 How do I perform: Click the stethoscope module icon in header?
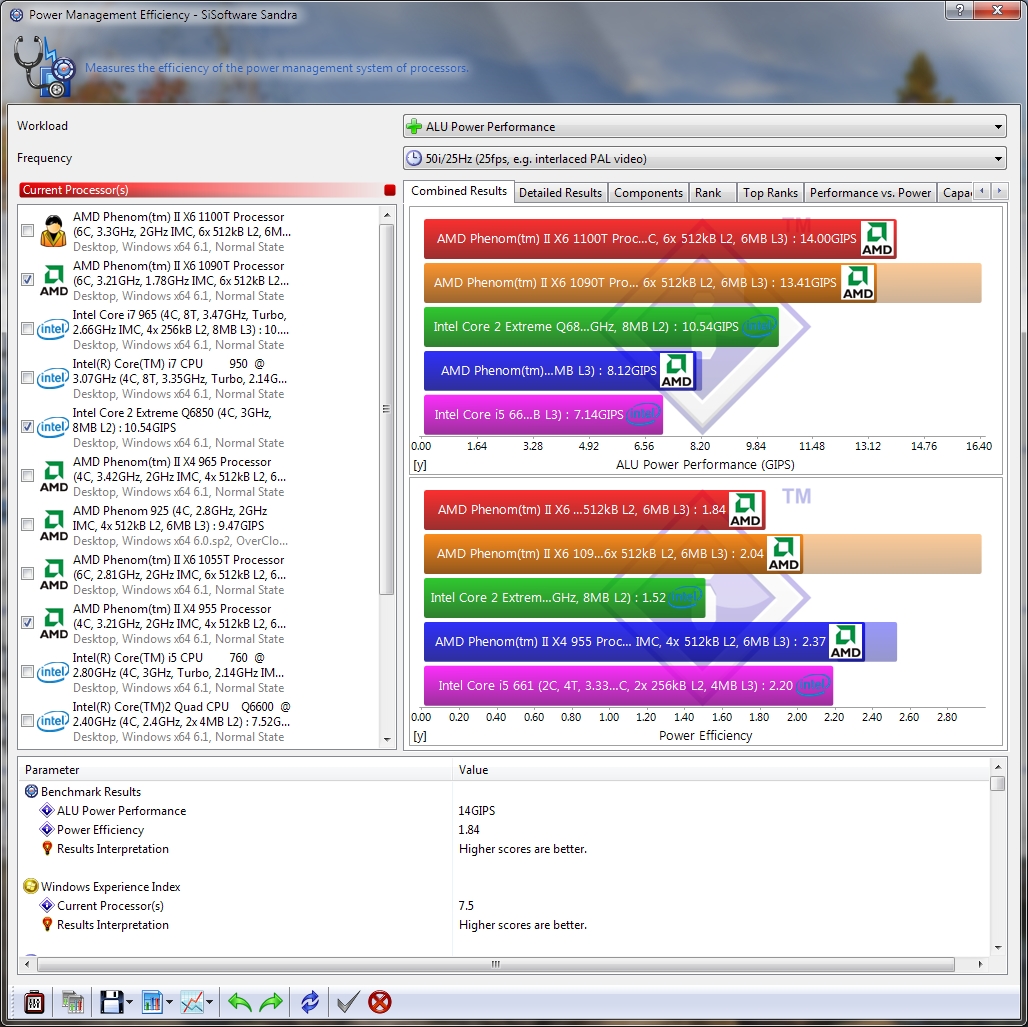pyautogui.click(x=44, y=66)
